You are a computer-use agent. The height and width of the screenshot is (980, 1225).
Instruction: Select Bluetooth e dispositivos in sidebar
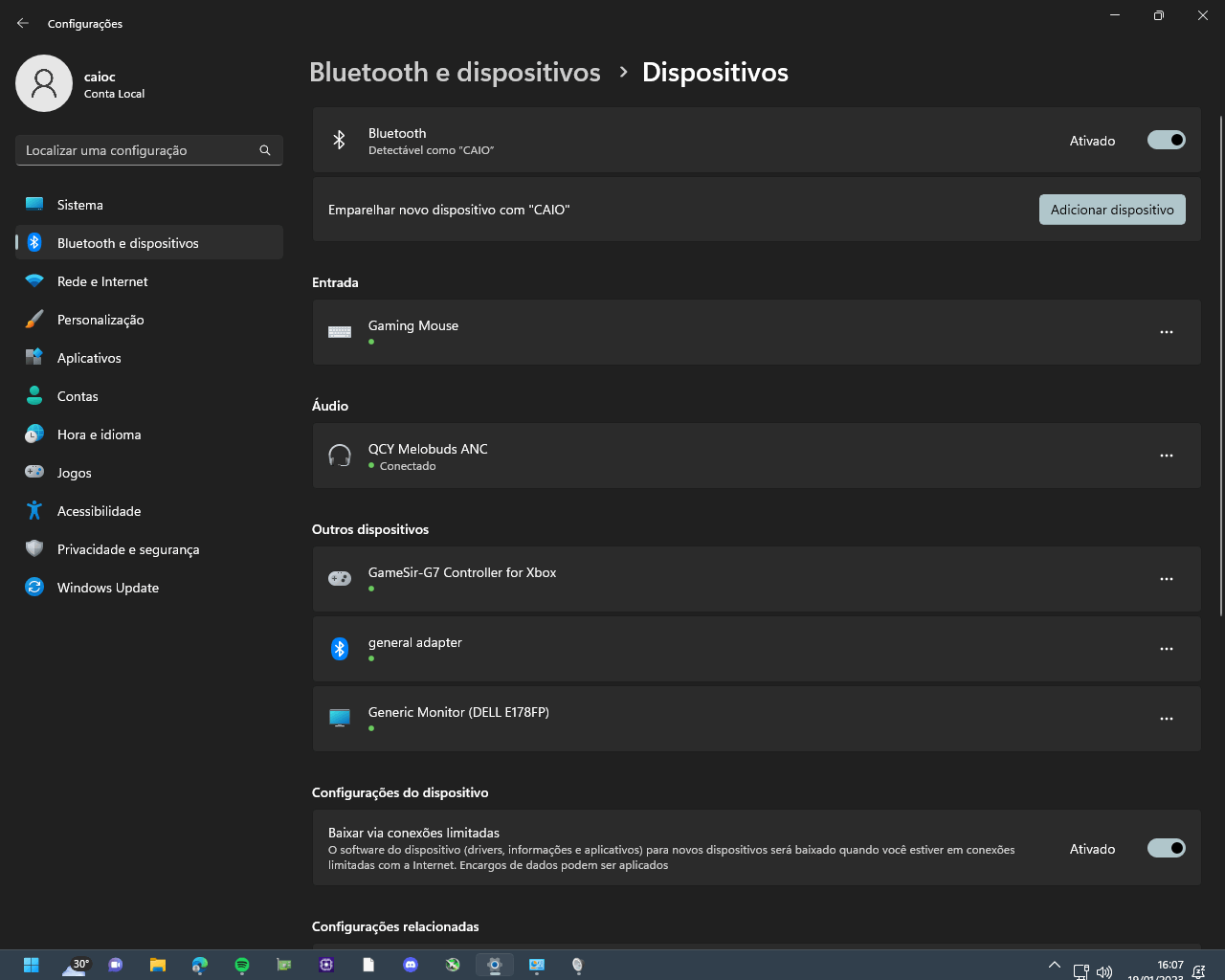tap(149, 243)
